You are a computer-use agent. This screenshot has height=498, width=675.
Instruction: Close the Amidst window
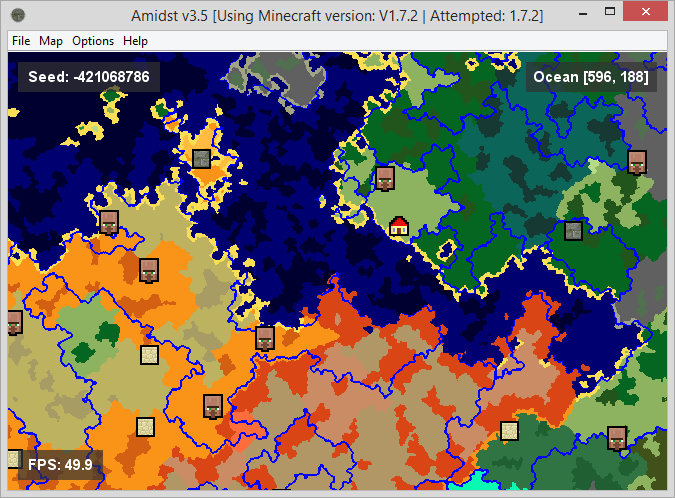point(646,12)
